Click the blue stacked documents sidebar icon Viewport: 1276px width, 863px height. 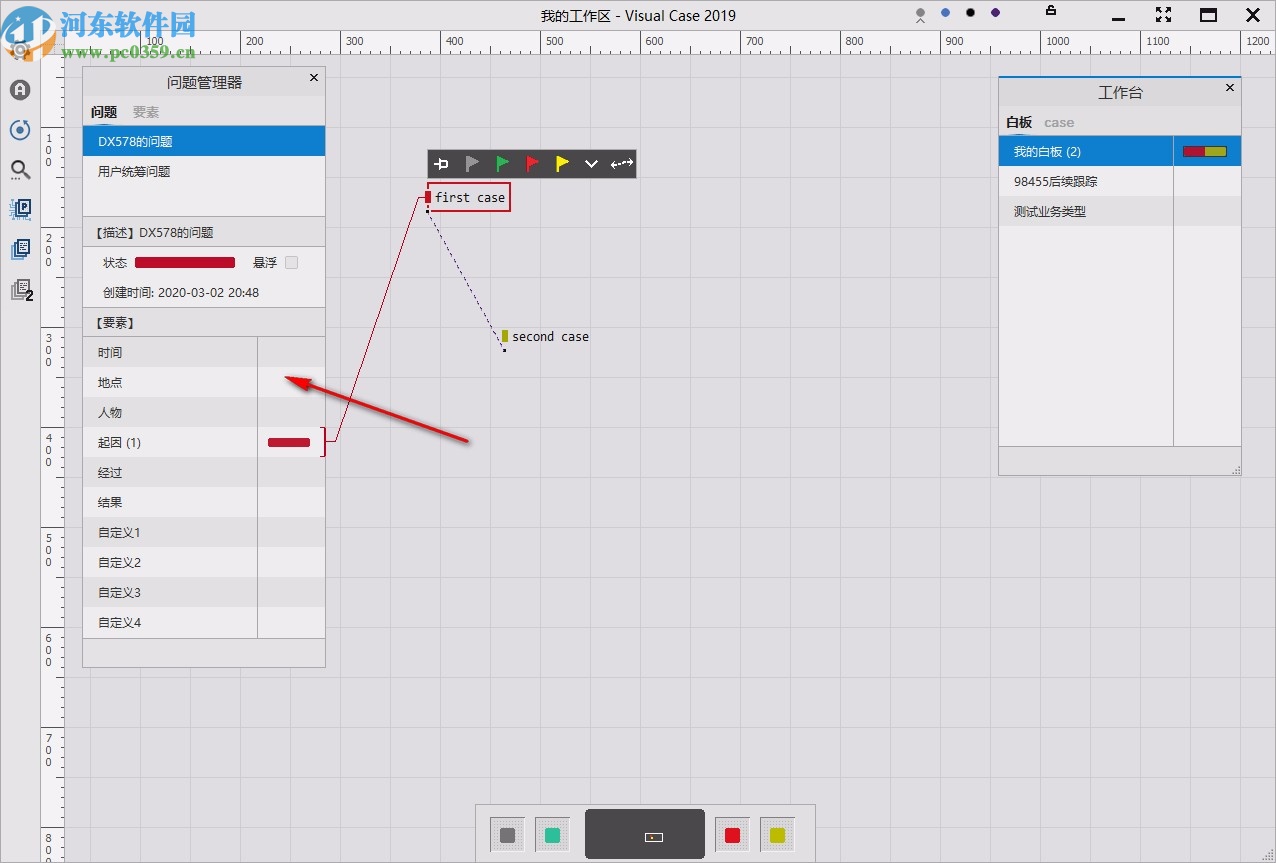point(20,249)
